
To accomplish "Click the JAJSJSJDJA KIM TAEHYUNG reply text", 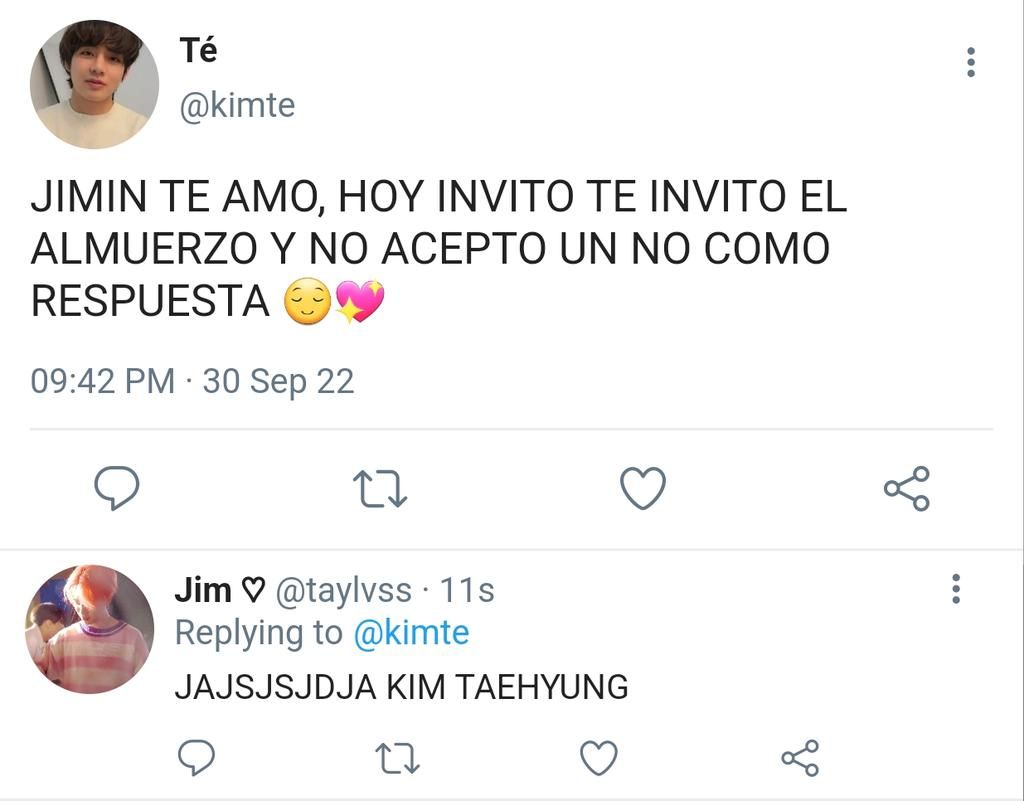I will 402,687.
